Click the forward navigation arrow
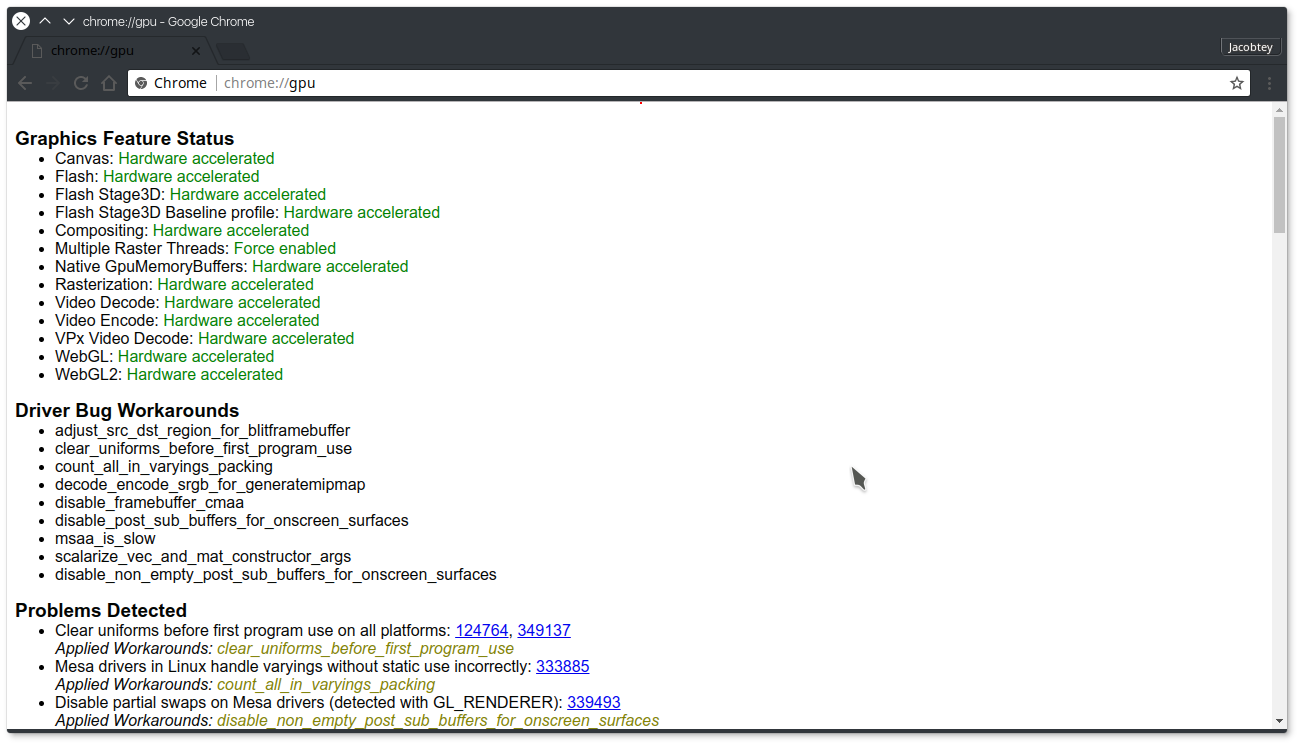1300x746 pixels. click(53, 83)
